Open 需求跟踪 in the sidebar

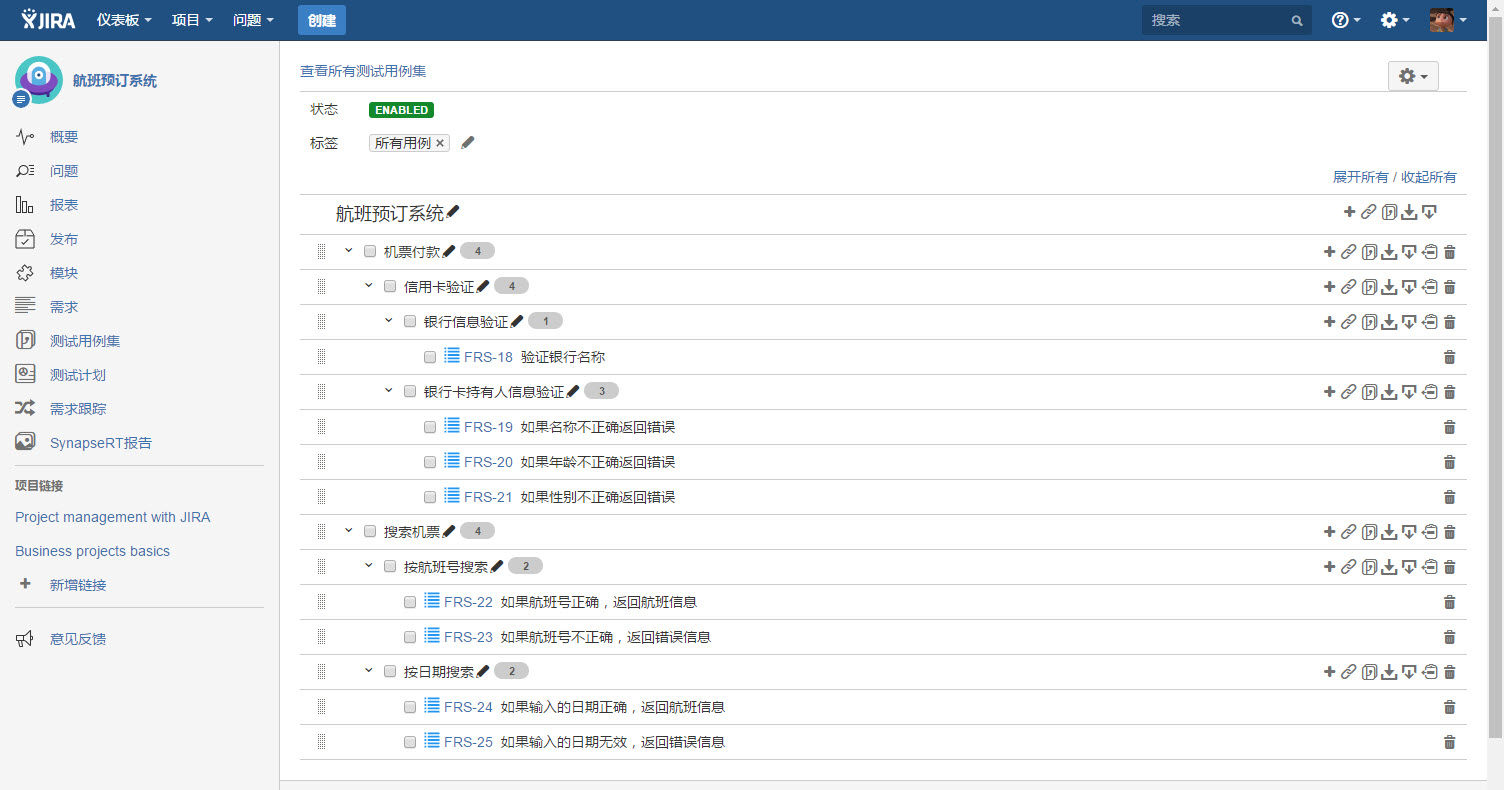78,409
